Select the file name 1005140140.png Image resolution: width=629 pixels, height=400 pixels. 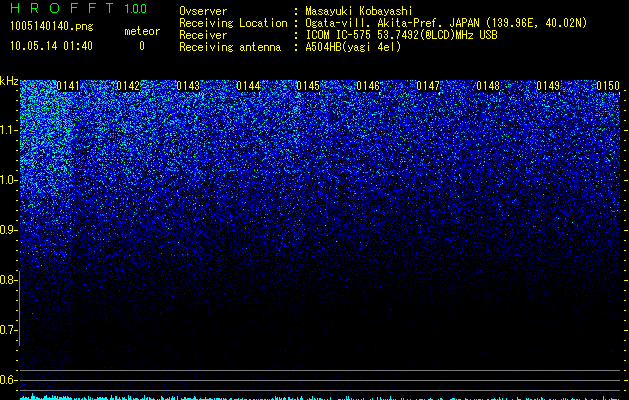52,26
